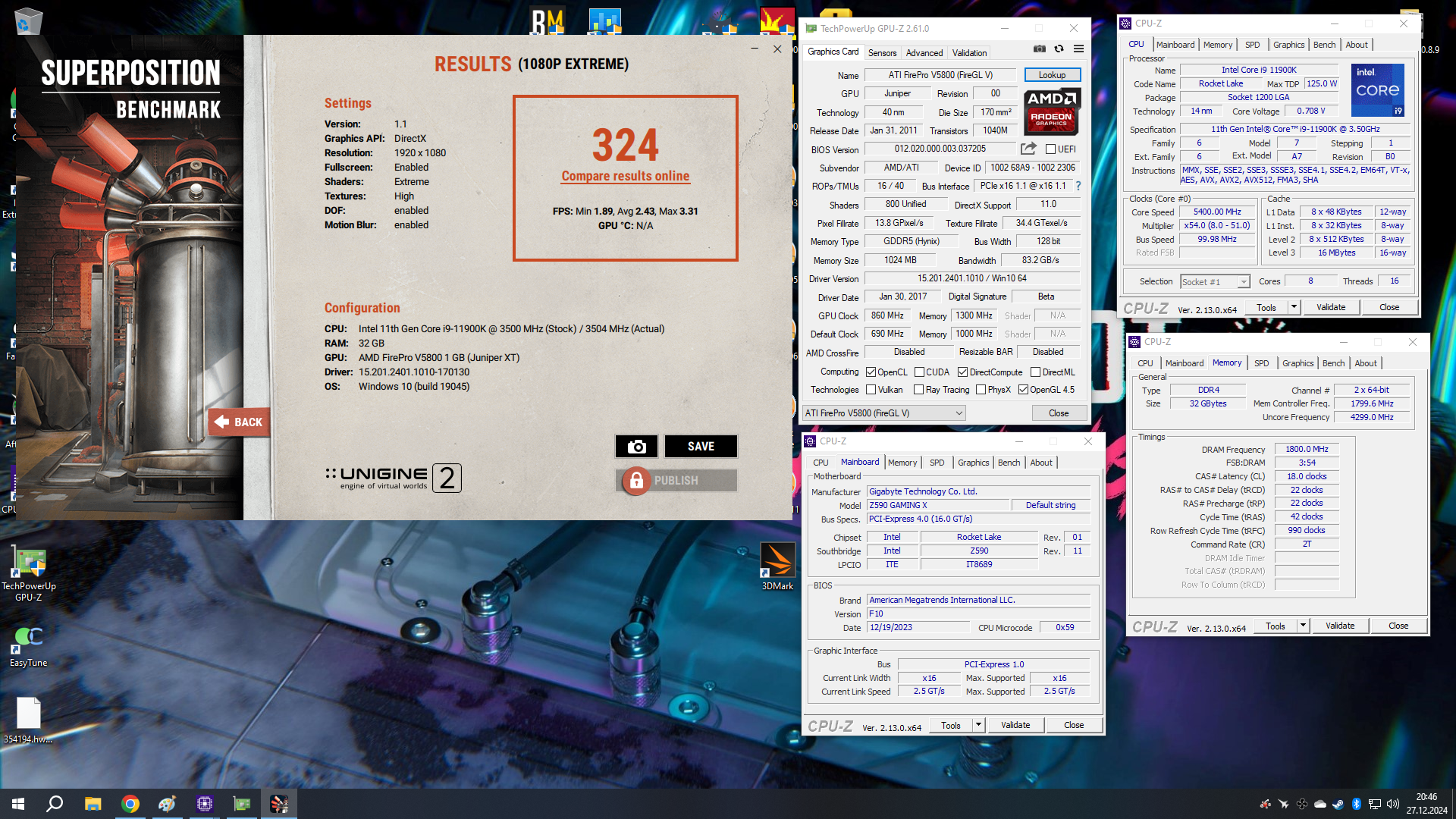
Task: Click the Intel Core i9 logo
Action: click(1378, 90)
